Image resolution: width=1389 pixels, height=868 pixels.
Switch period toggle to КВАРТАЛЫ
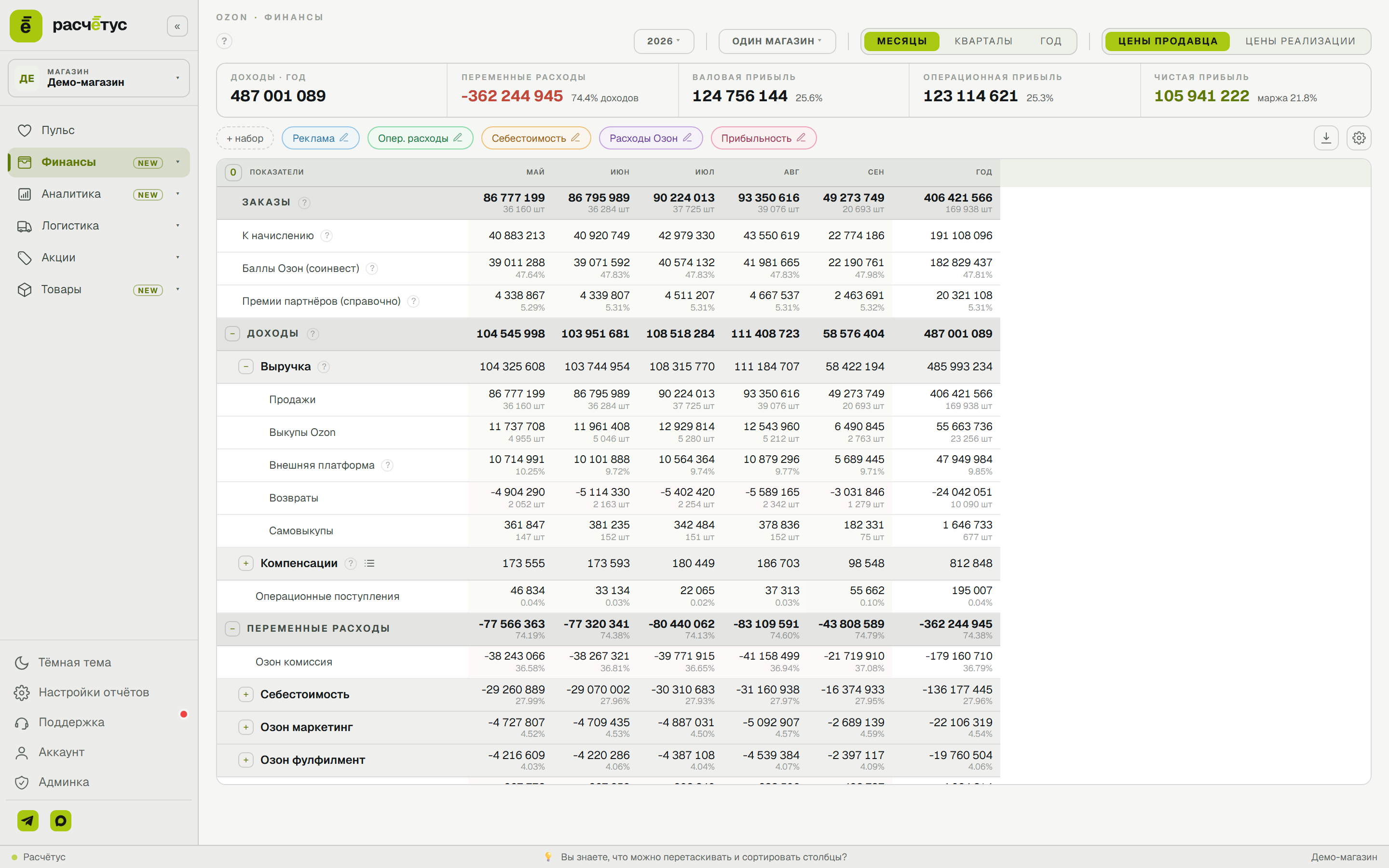pos(983,41)
